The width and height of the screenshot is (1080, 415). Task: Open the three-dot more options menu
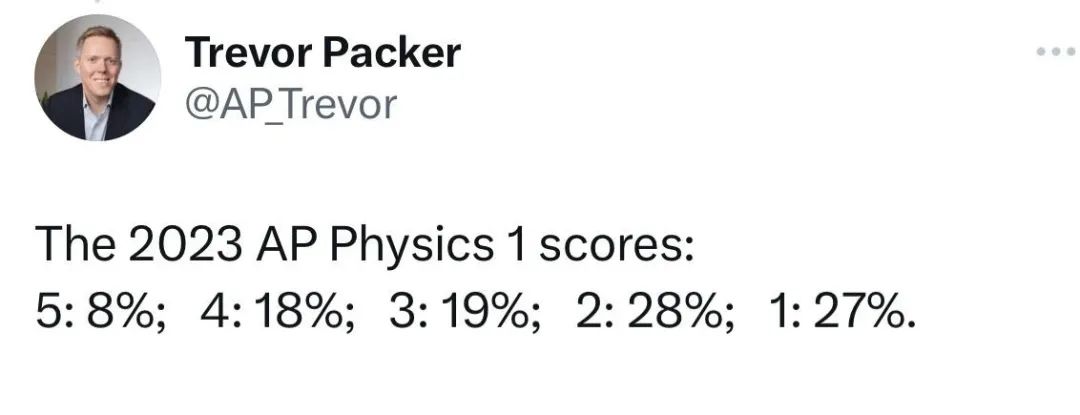pyautogui.click(x=1056, y=52)
